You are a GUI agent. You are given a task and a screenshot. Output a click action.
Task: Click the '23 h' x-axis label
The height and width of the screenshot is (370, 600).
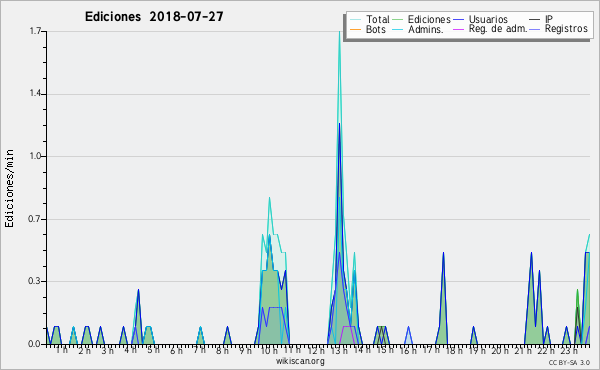(x=569, y=350)
